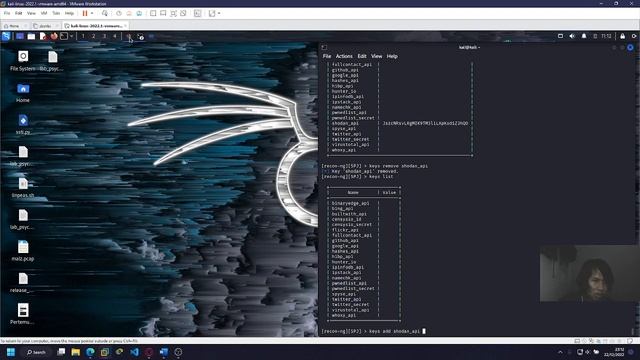The image size is (640, 360).
Task: Open terminal Edit menu
Action: (x=362, y=56)
